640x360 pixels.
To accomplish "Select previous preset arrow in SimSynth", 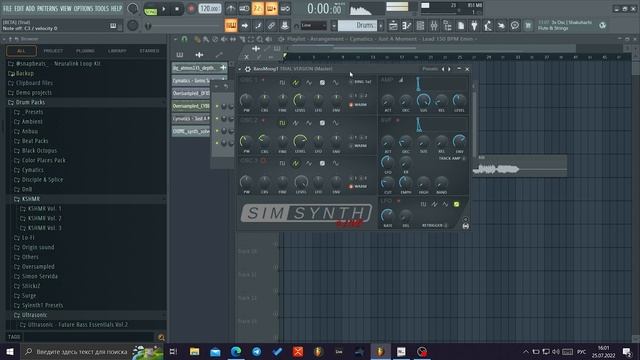I will tap(443, 69).
